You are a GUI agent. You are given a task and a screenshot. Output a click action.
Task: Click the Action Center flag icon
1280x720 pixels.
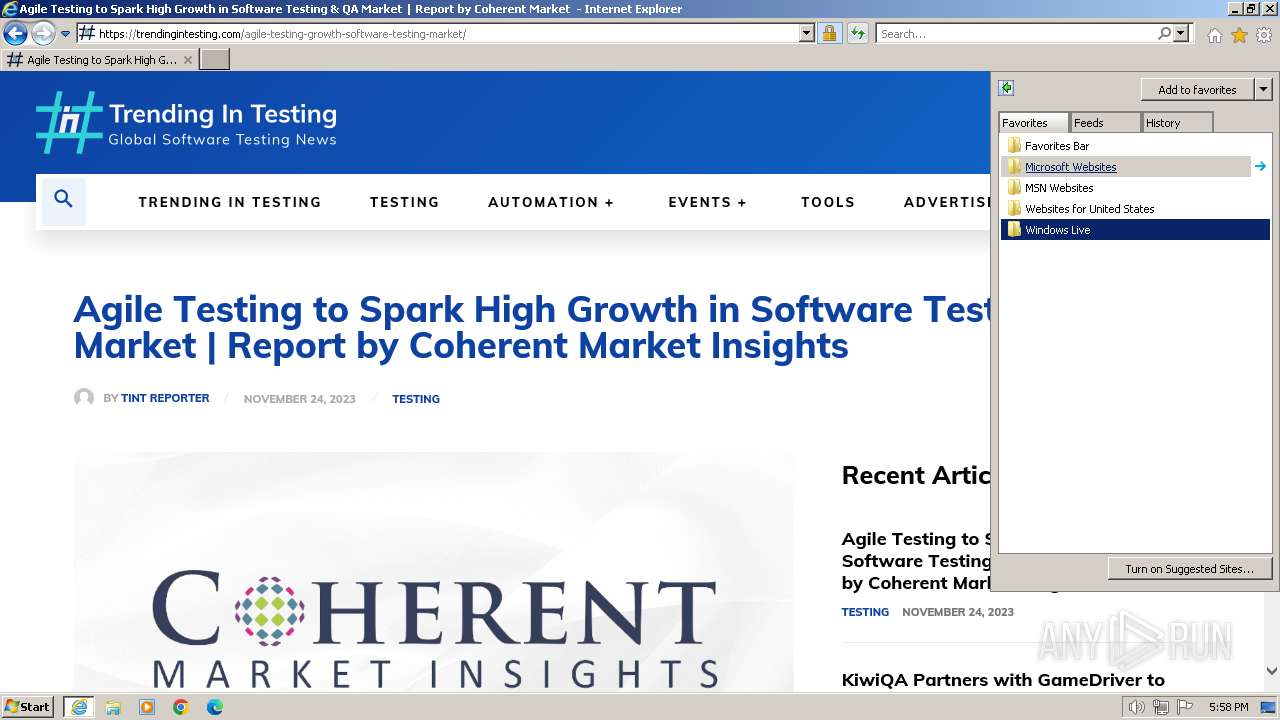[1185, 707]
